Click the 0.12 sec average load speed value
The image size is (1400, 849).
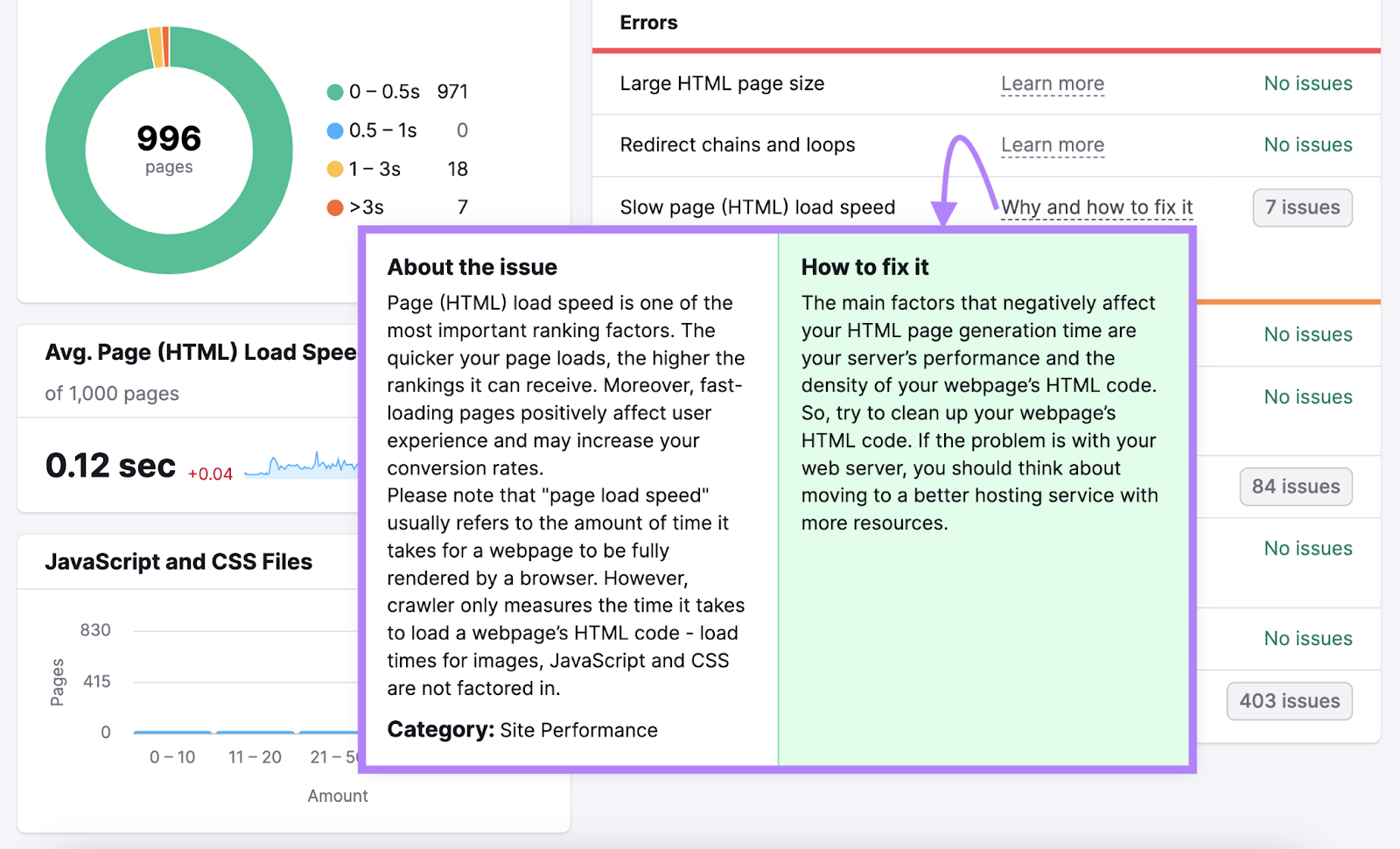[110, 466]
